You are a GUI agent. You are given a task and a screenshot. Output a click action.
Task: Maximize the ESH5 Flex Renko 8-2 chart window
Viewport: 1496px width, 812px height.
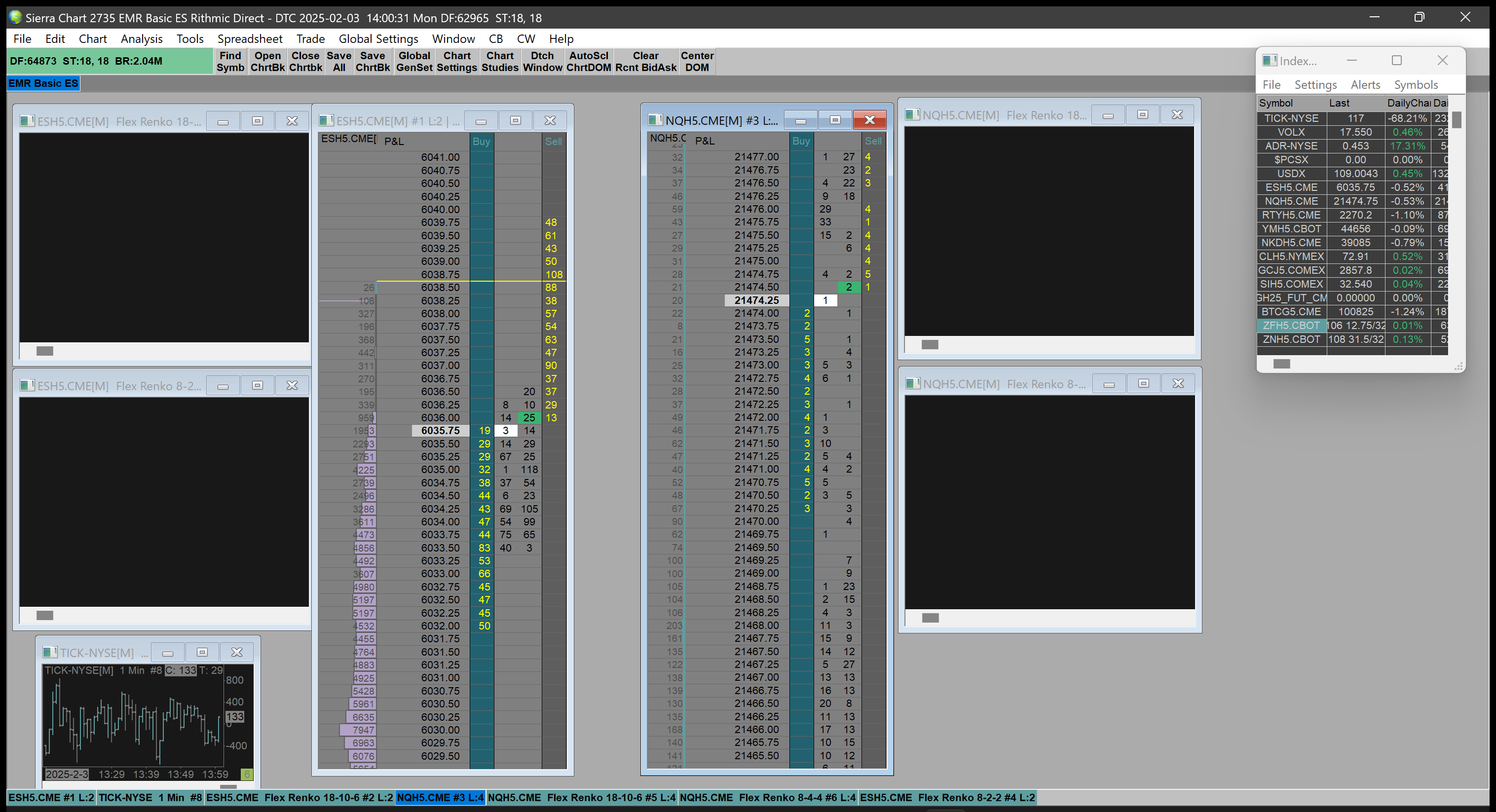tap(257, 385)
